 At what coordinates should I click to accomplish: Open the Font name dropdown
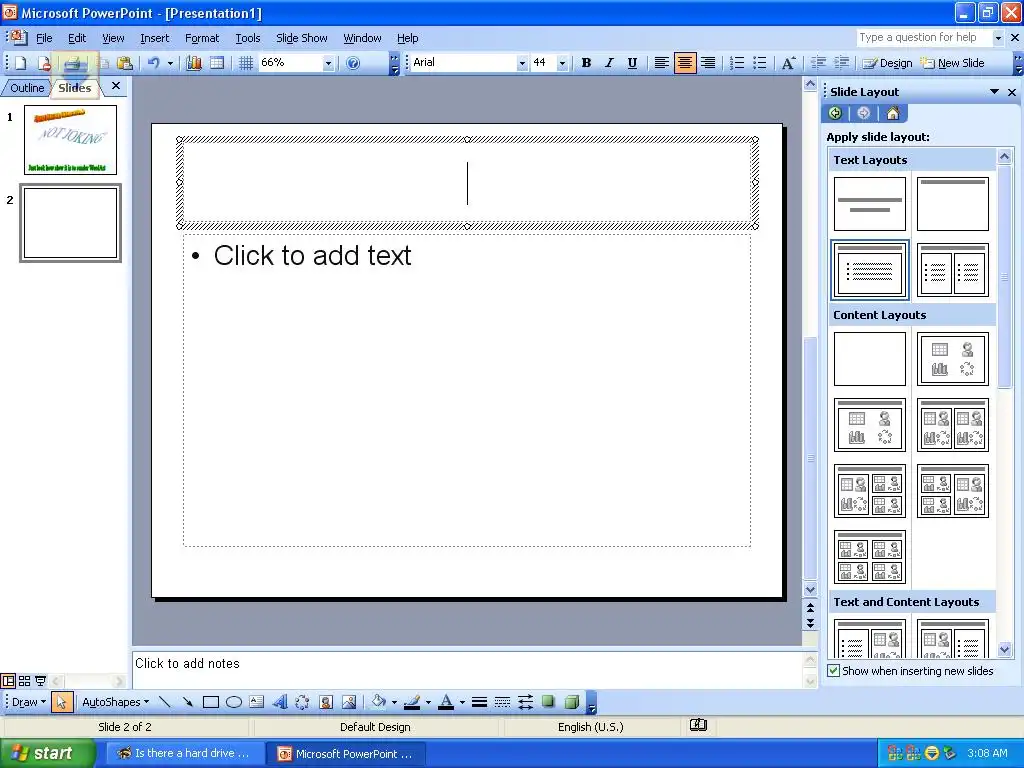pyautogui.click(x=522, y=63)
